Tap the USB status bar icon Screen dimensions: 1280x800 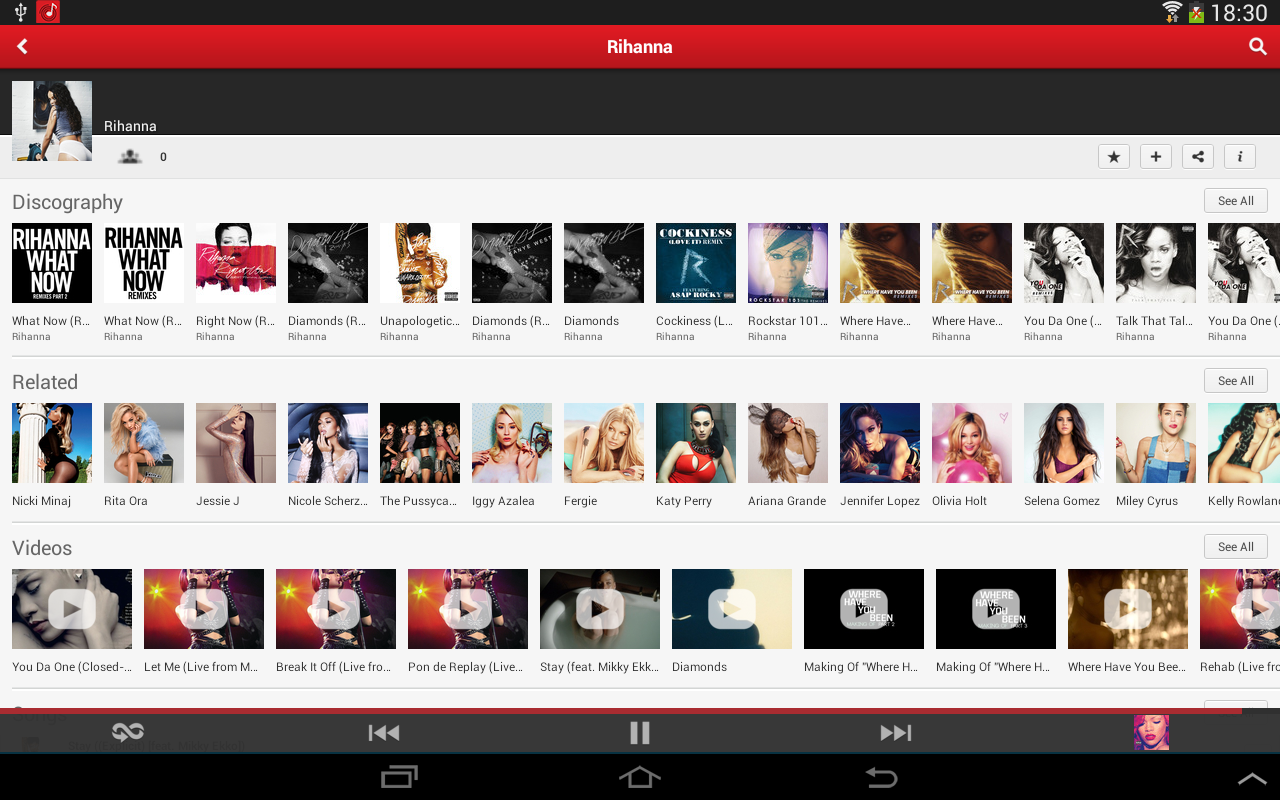[20, 12]
